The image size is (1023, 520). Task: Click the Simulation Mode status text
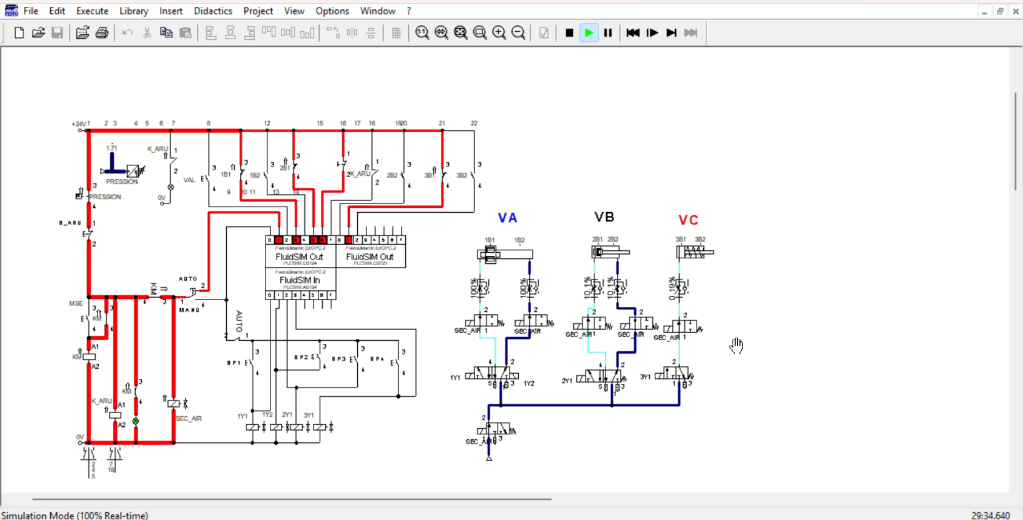(x=74, y=515)
